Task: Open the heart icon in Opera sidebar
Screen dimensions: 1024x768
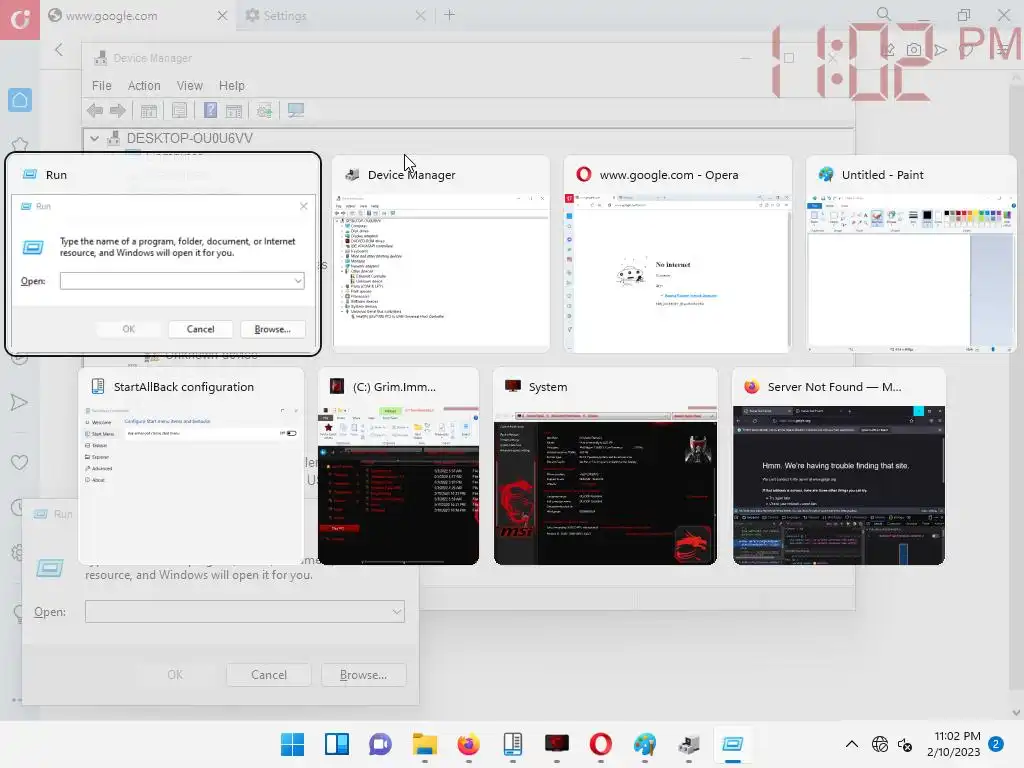Action: [20, 462]
